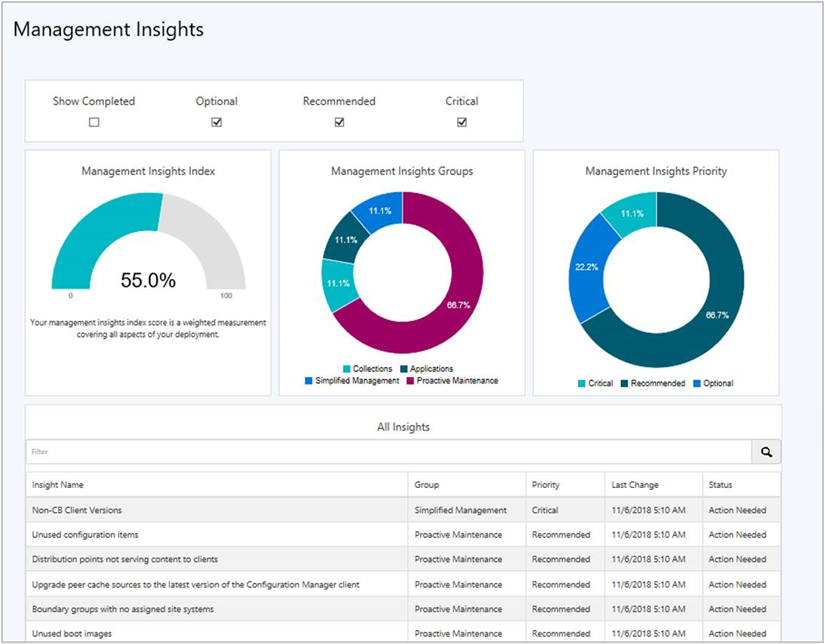Click the search magnifier icon button
825x644 pixels.
[x=766, y=452]
